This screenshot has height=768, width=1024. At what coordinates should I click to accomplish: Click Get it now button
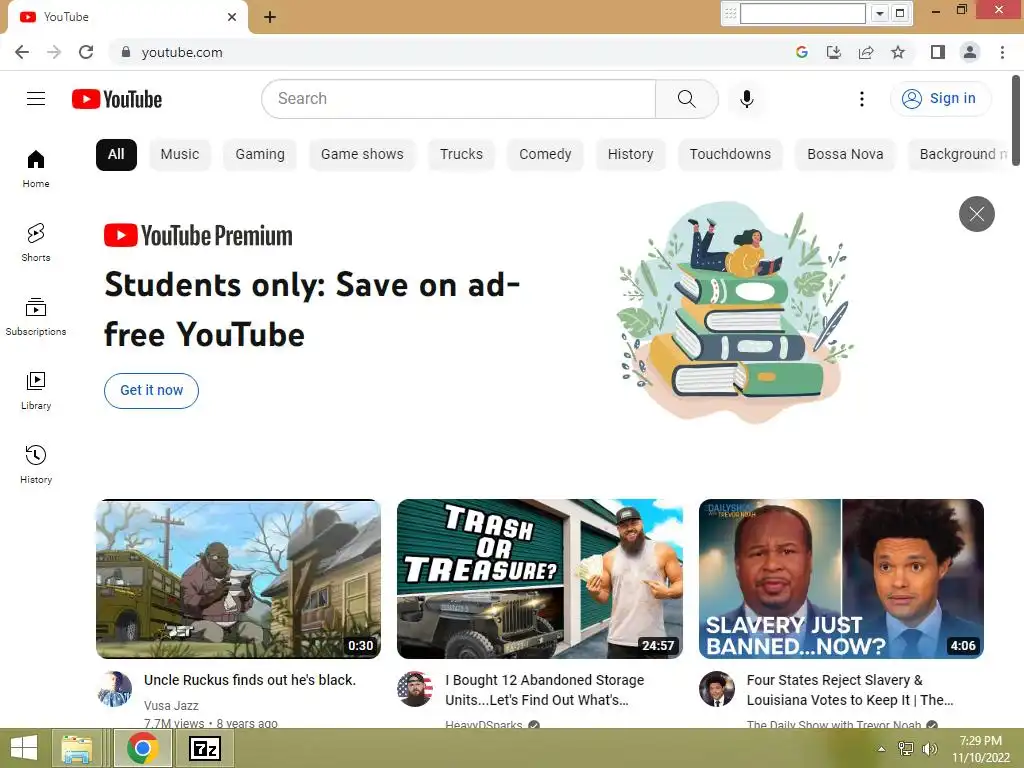(152, 391)
